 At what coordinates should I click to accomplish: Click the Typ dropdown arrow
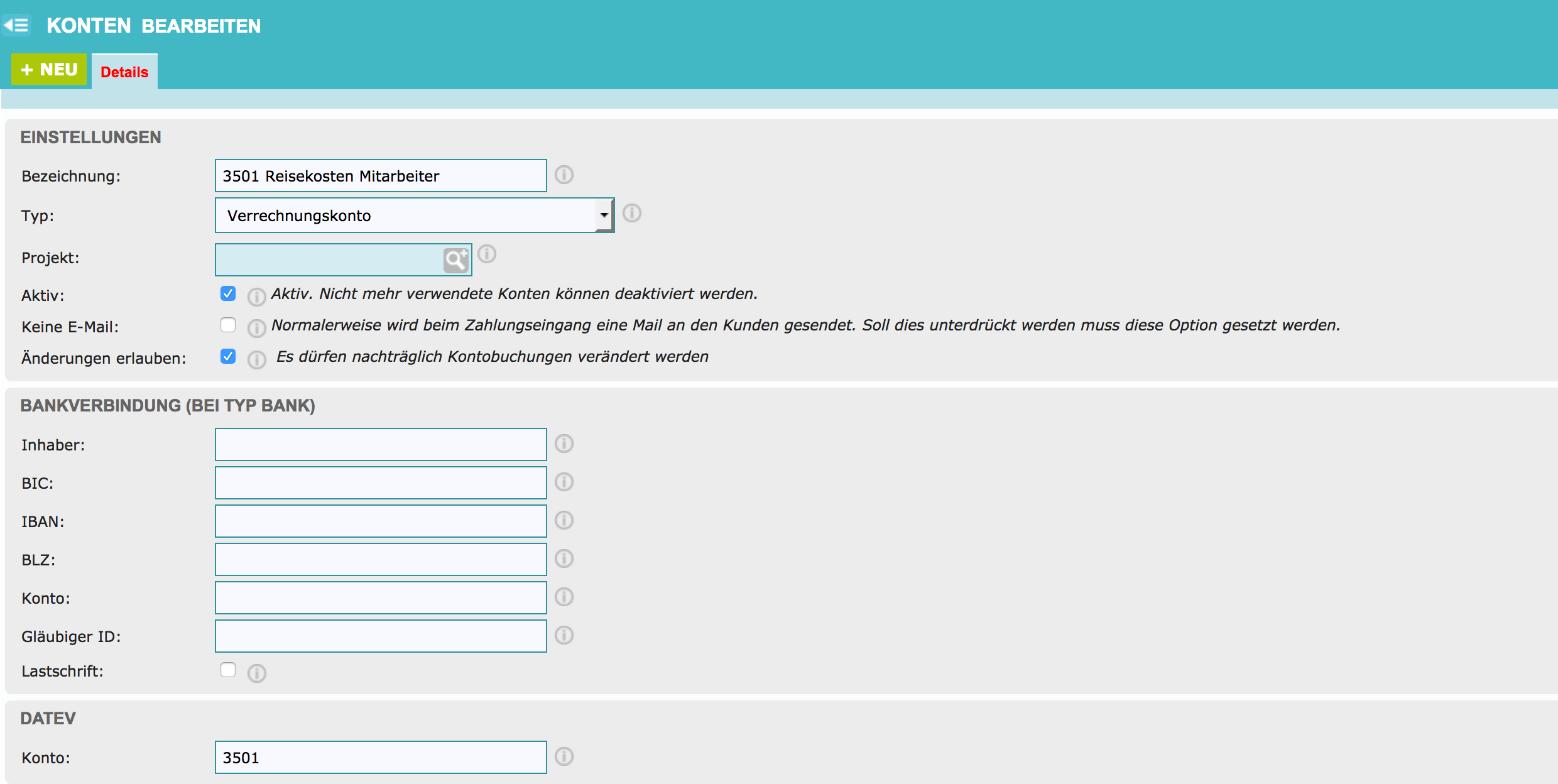604,215
